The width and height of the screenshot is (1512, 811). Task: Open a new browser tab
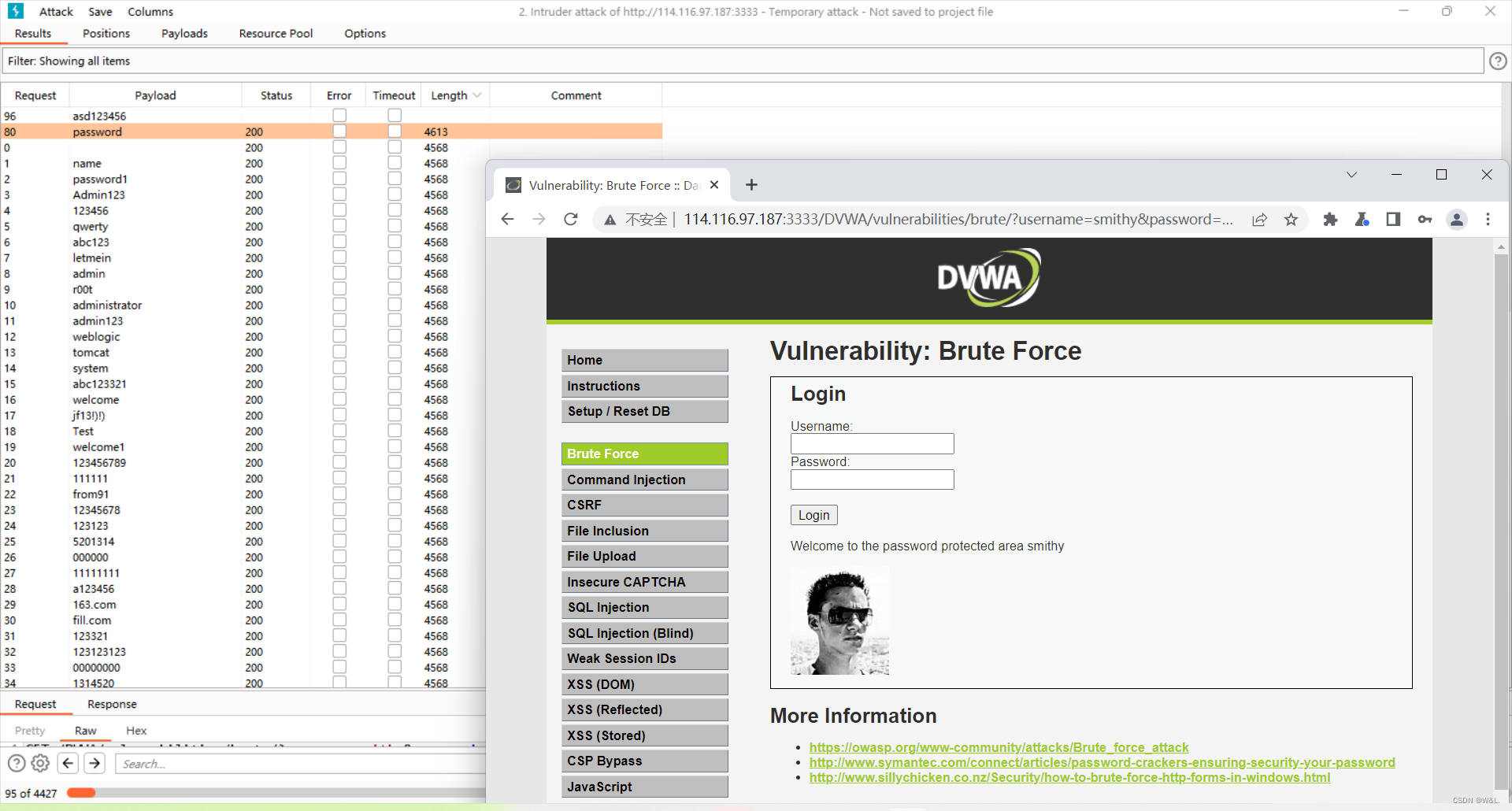[751, 184]
